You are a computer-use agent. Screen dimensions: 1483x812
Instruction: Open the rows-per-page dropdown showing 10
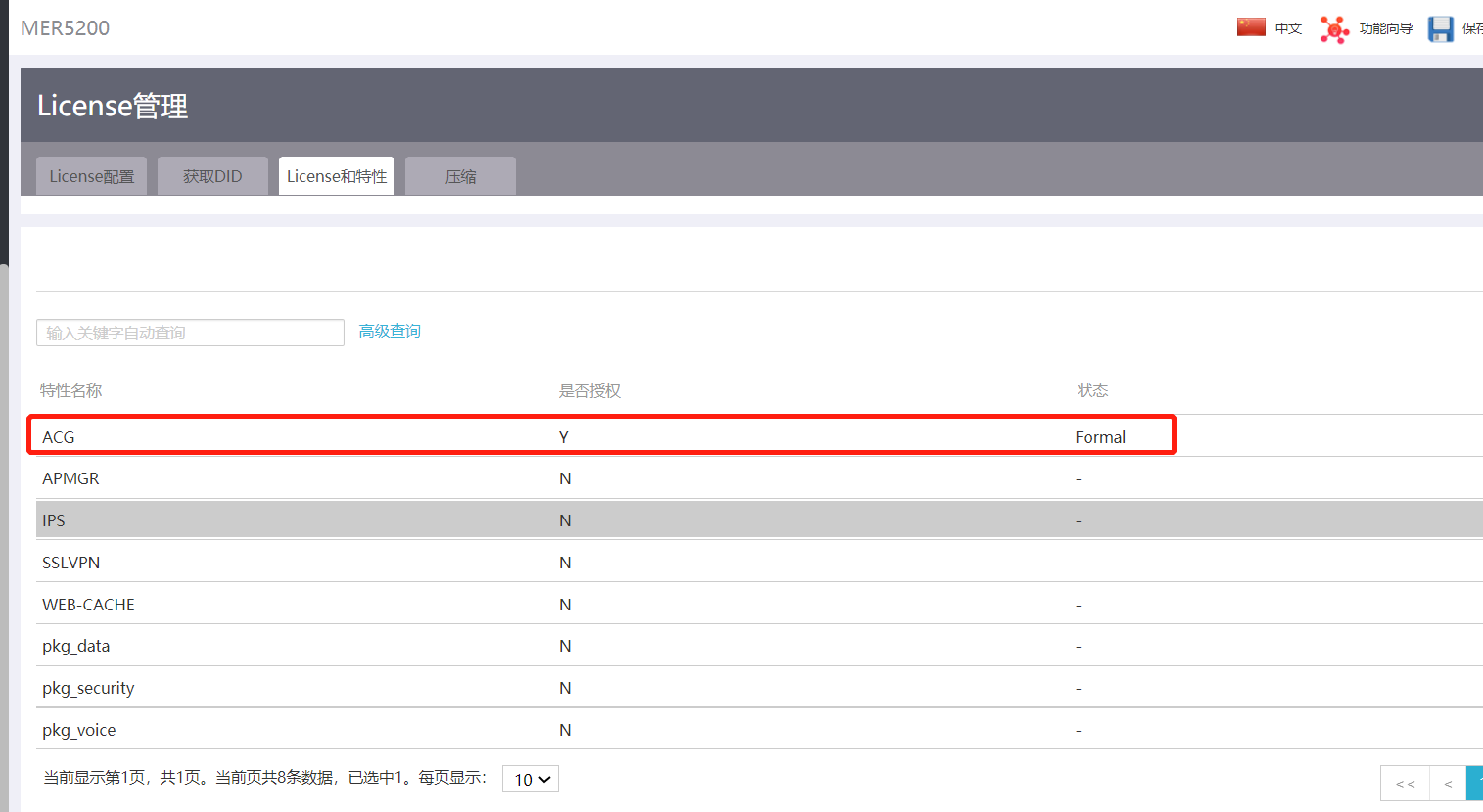(531, 779)
